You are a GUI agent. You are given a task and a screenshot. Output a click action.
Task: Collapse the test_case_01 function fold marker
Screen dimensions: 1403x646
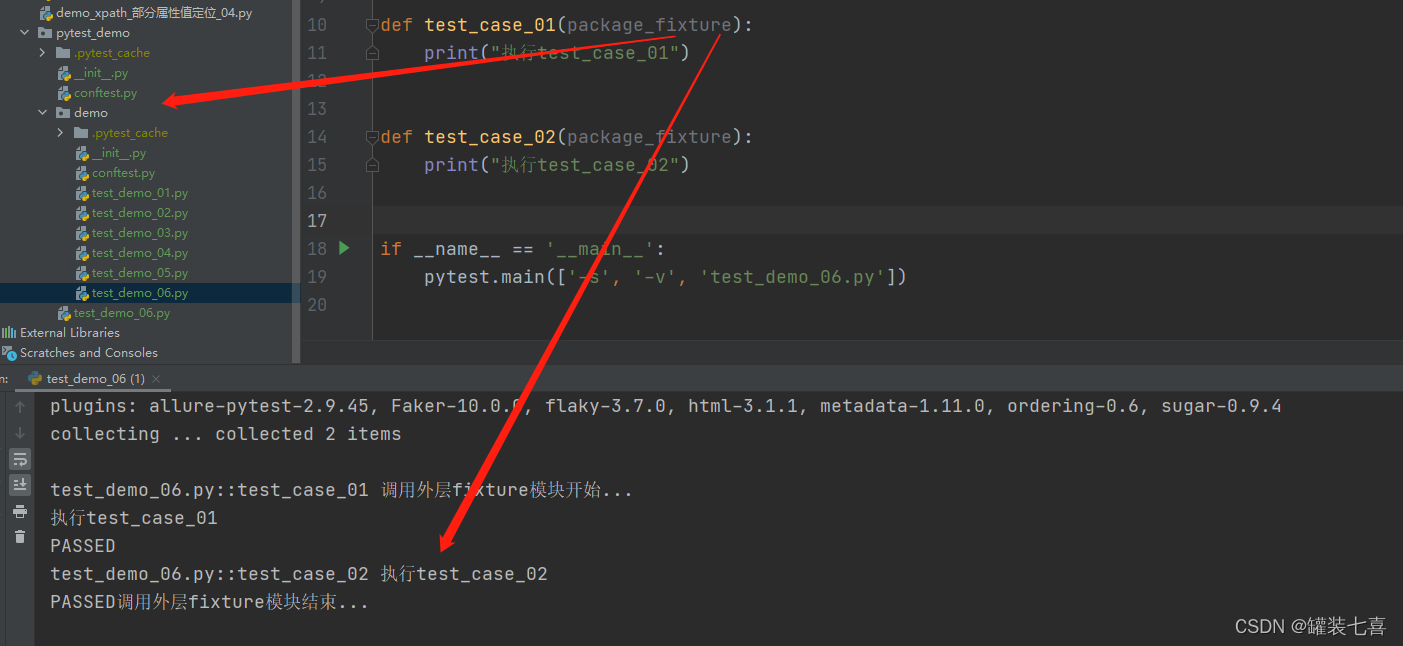(x=372, y=24)
